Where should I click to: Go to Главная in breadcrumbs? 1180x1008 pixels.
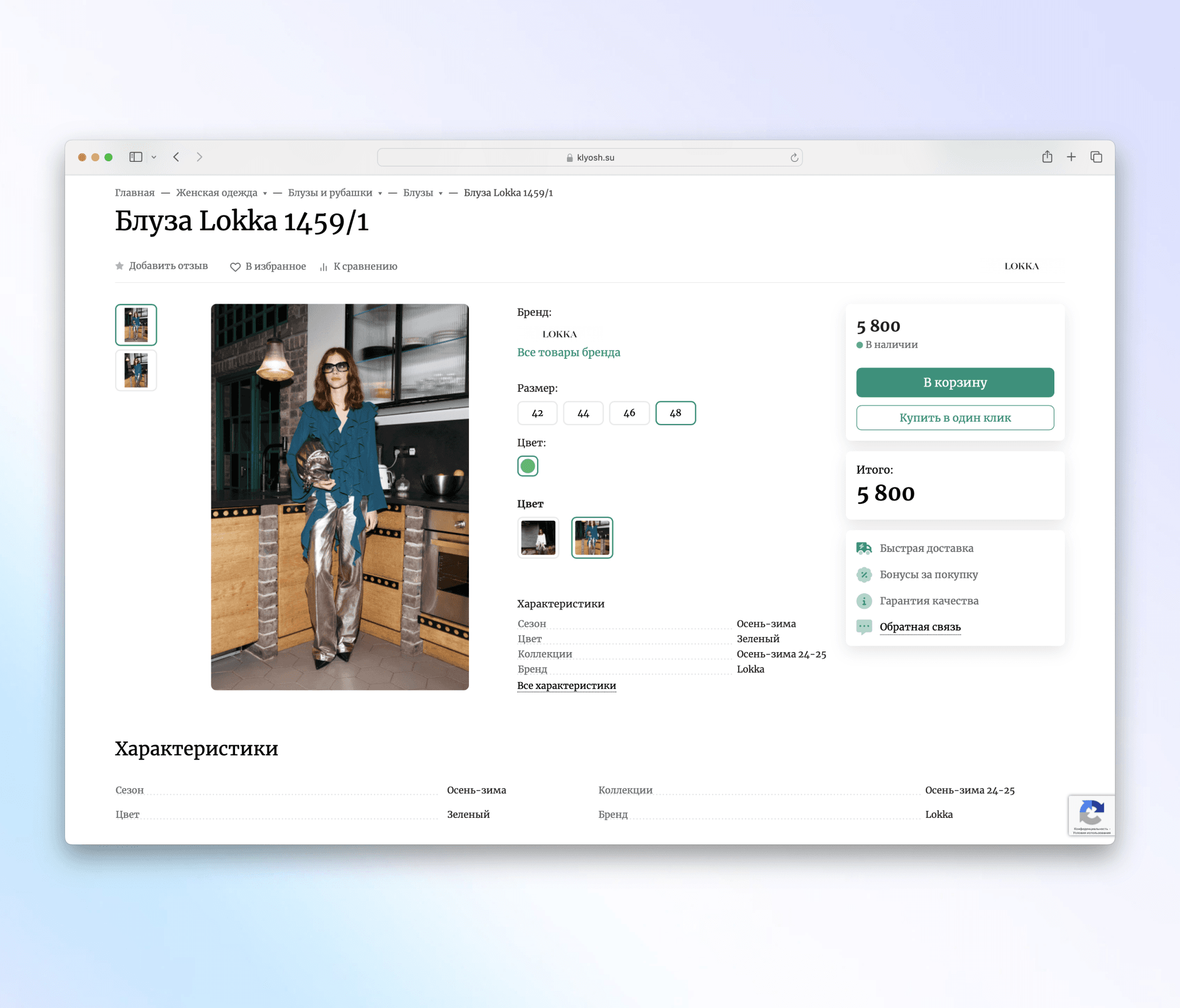click(134, 193)
